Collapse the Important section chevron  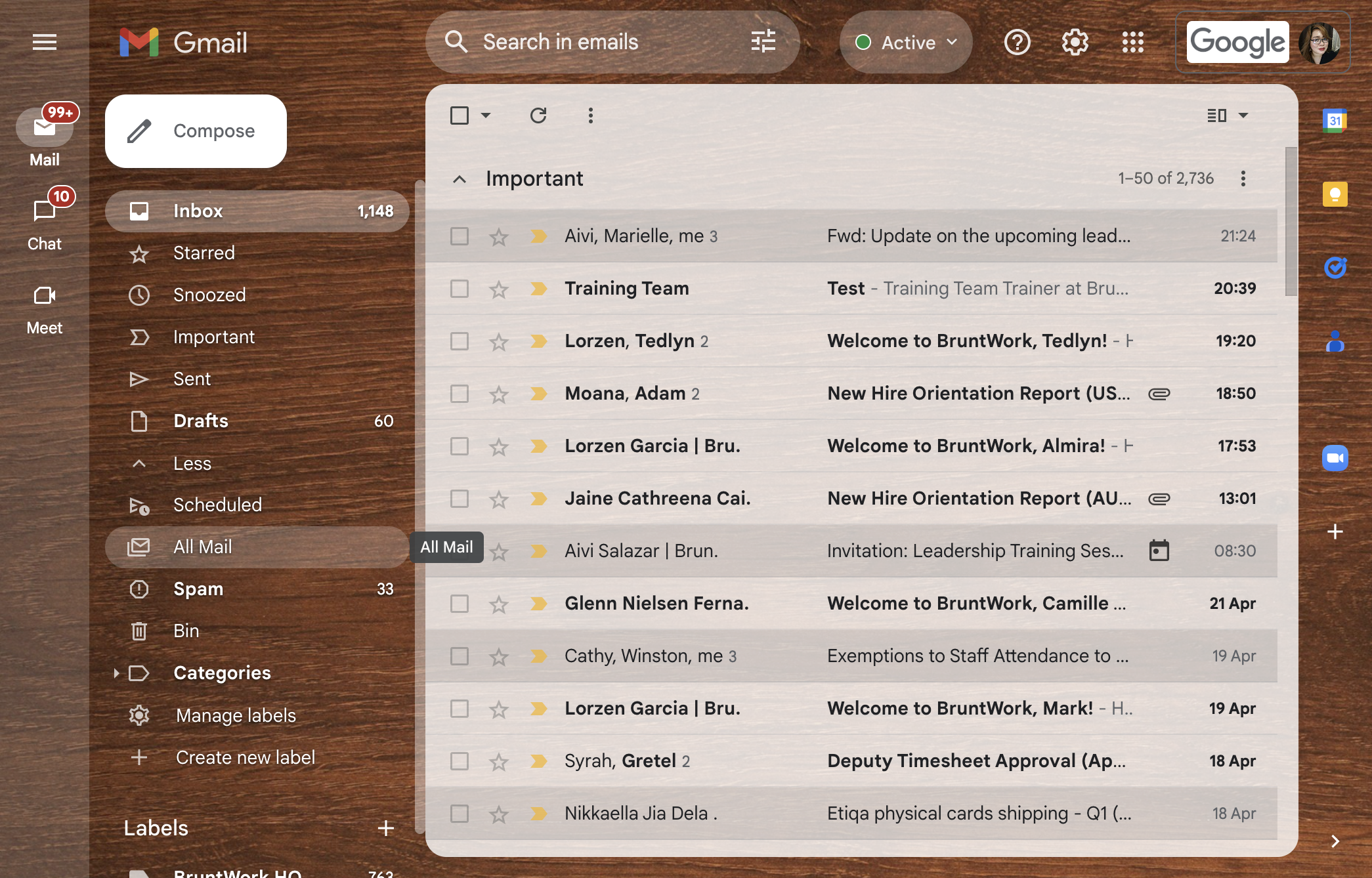(460, 178)
